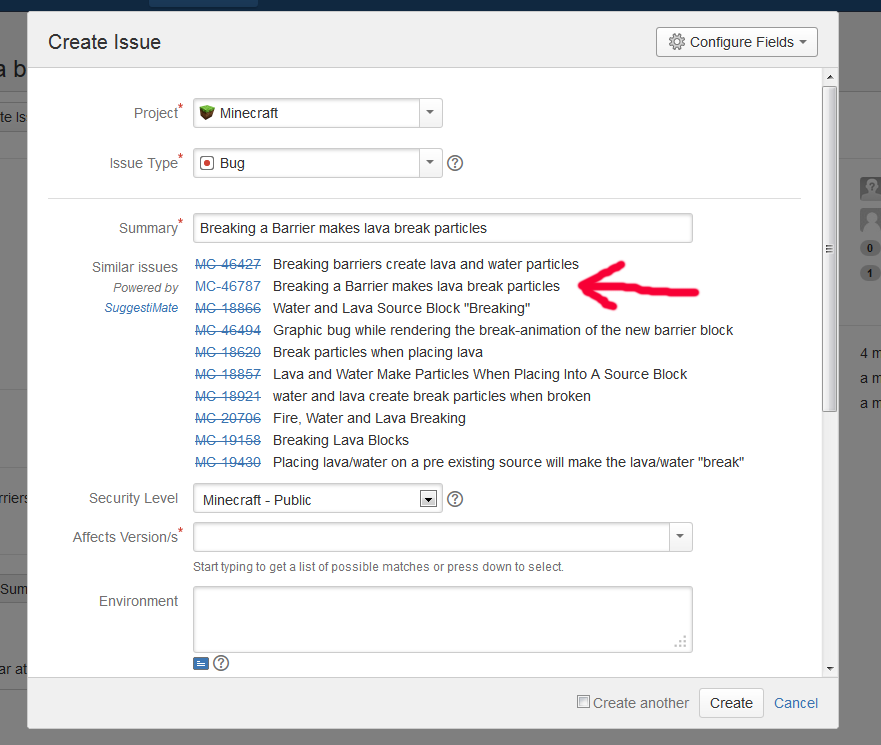Open similar issue MC-46787 link
The width and height of the screenshot is (881, 745).
pos(227,286)
